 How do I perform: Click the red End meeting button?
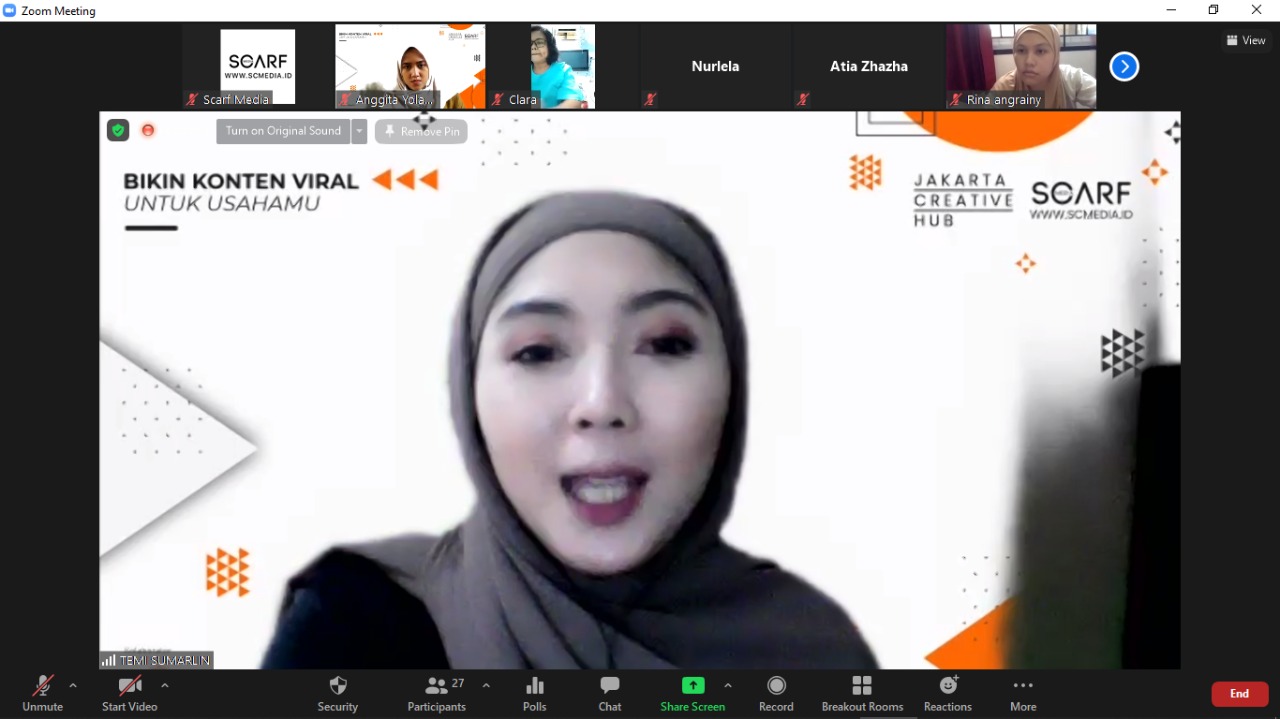pyautogui.click(x=1239, y=694)
